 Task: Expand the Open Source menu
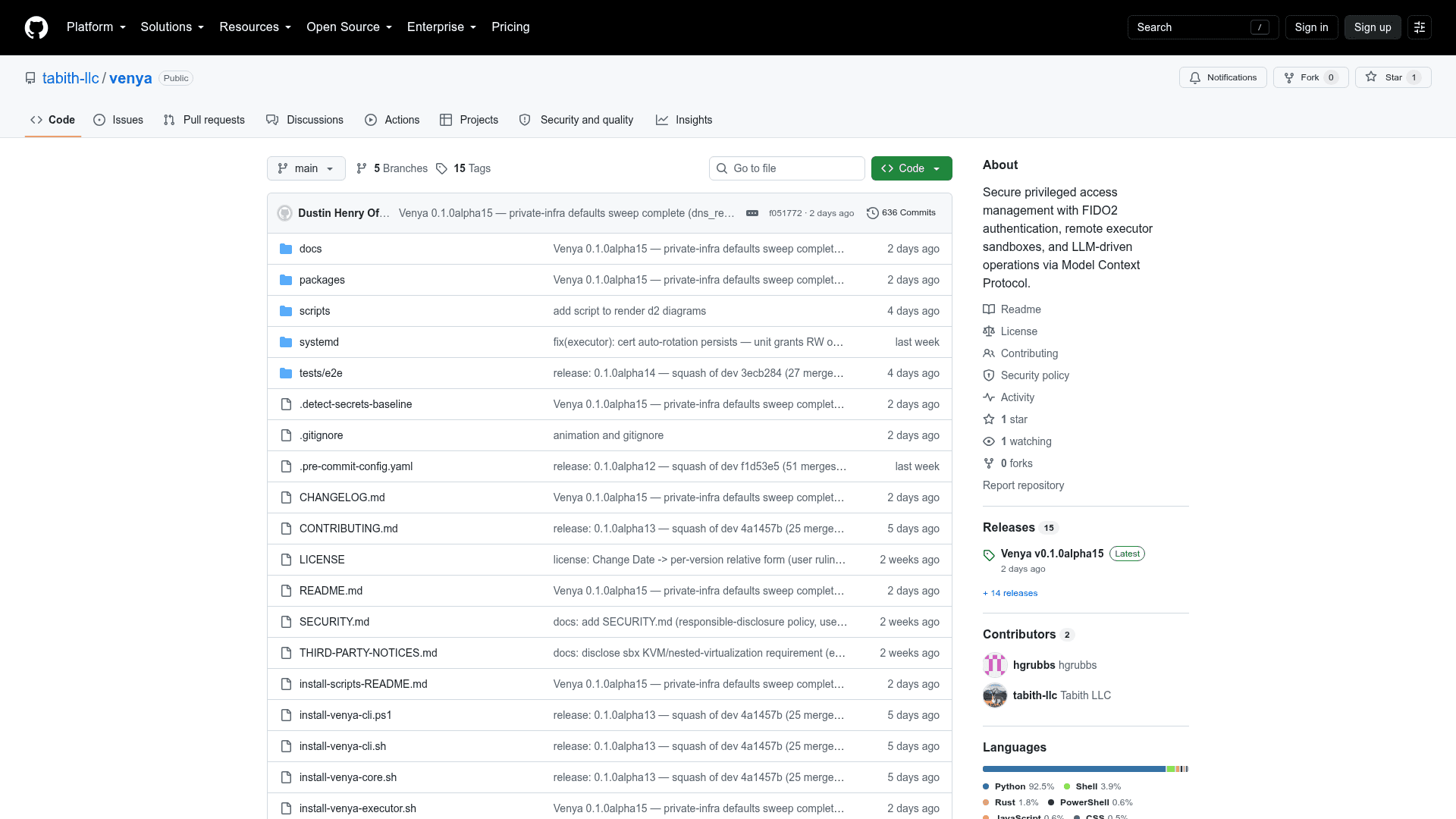[x=349, y=27]
